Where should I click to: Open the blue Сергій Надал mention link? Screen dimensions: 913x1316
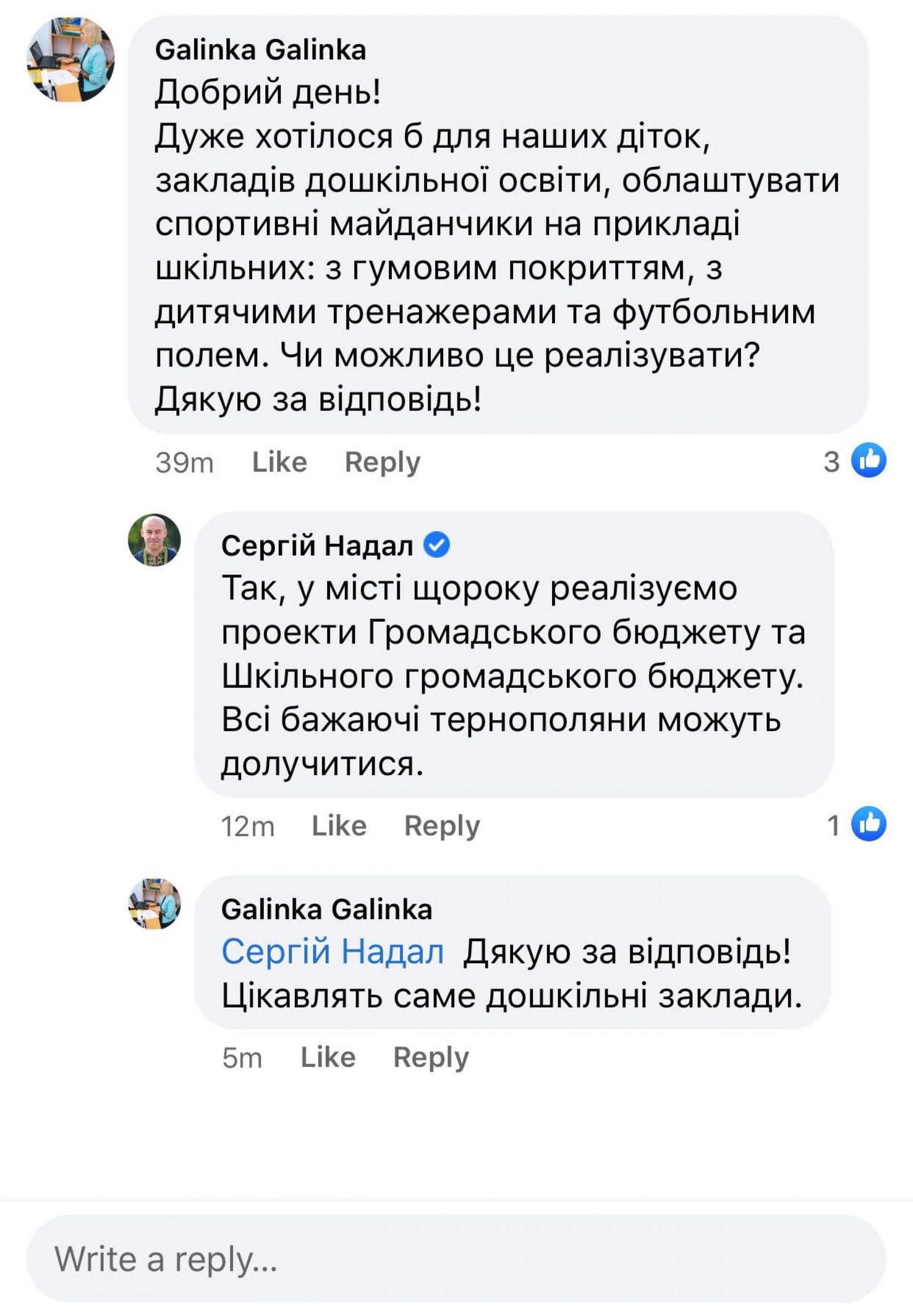pos(332,952)
